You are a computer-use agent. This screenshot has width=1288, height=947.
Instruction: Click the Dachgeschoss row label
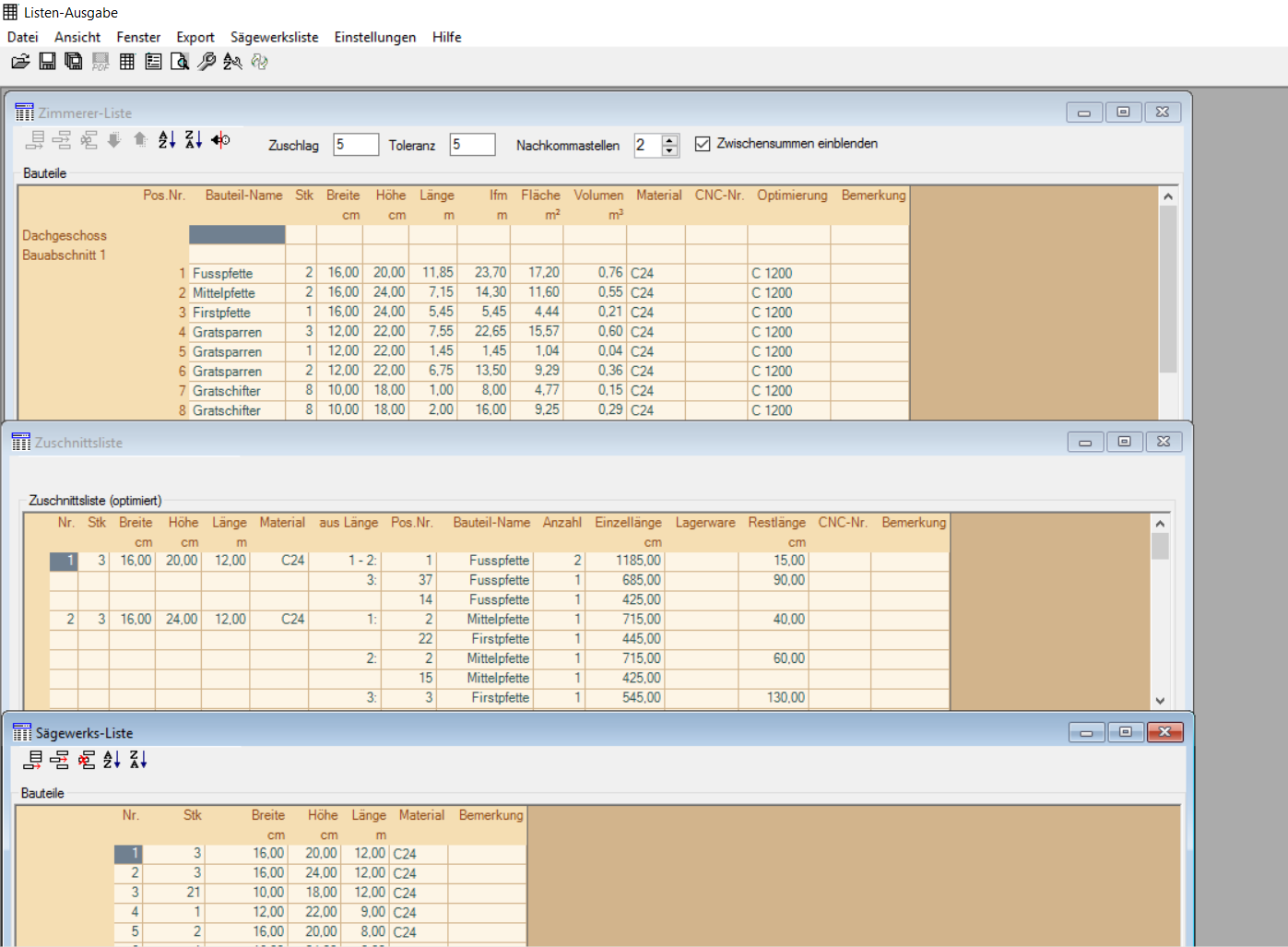point(65,235)
